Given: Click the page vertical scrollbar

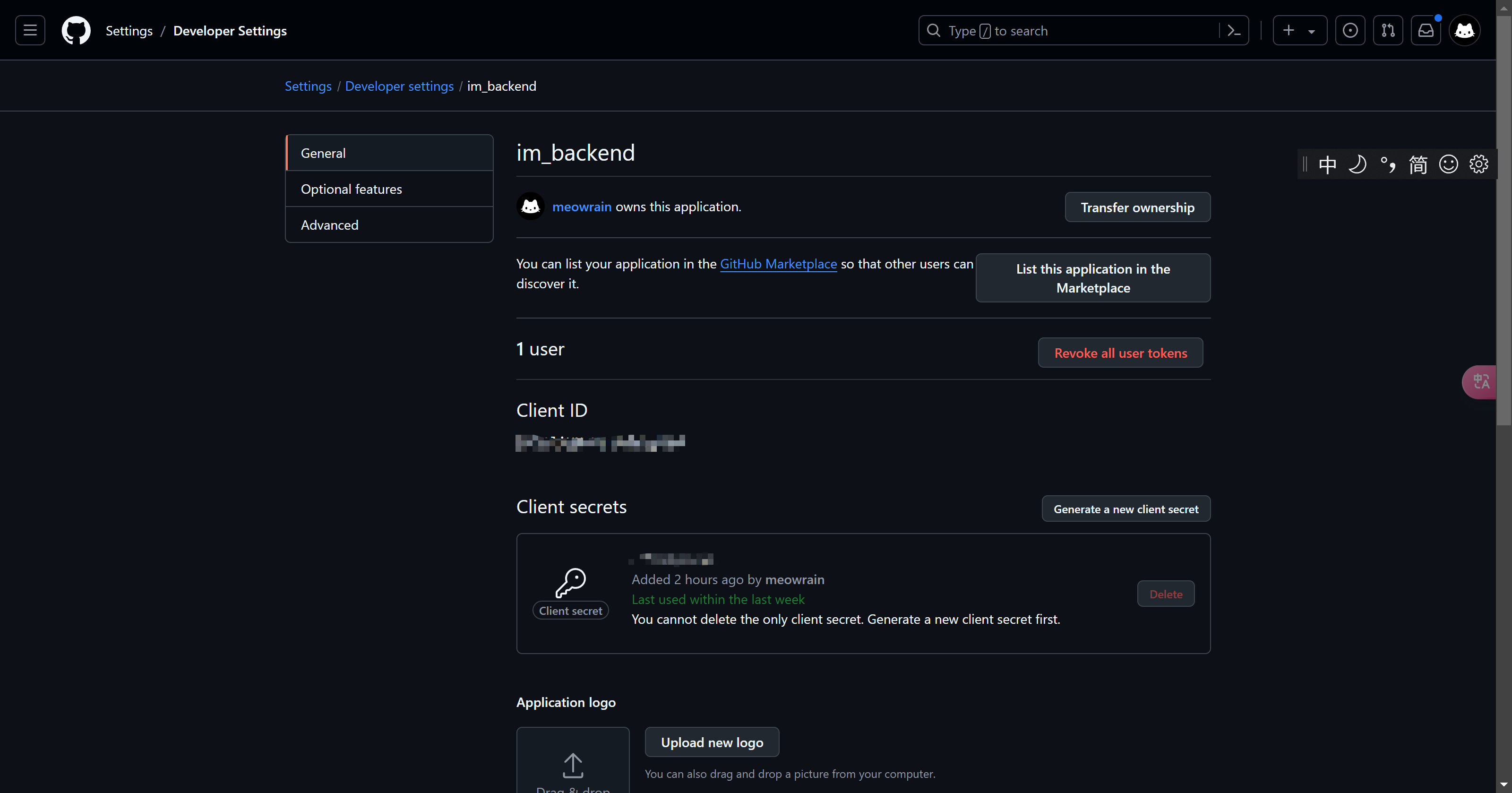Looking at the screenshot, I should (1503, 235).
